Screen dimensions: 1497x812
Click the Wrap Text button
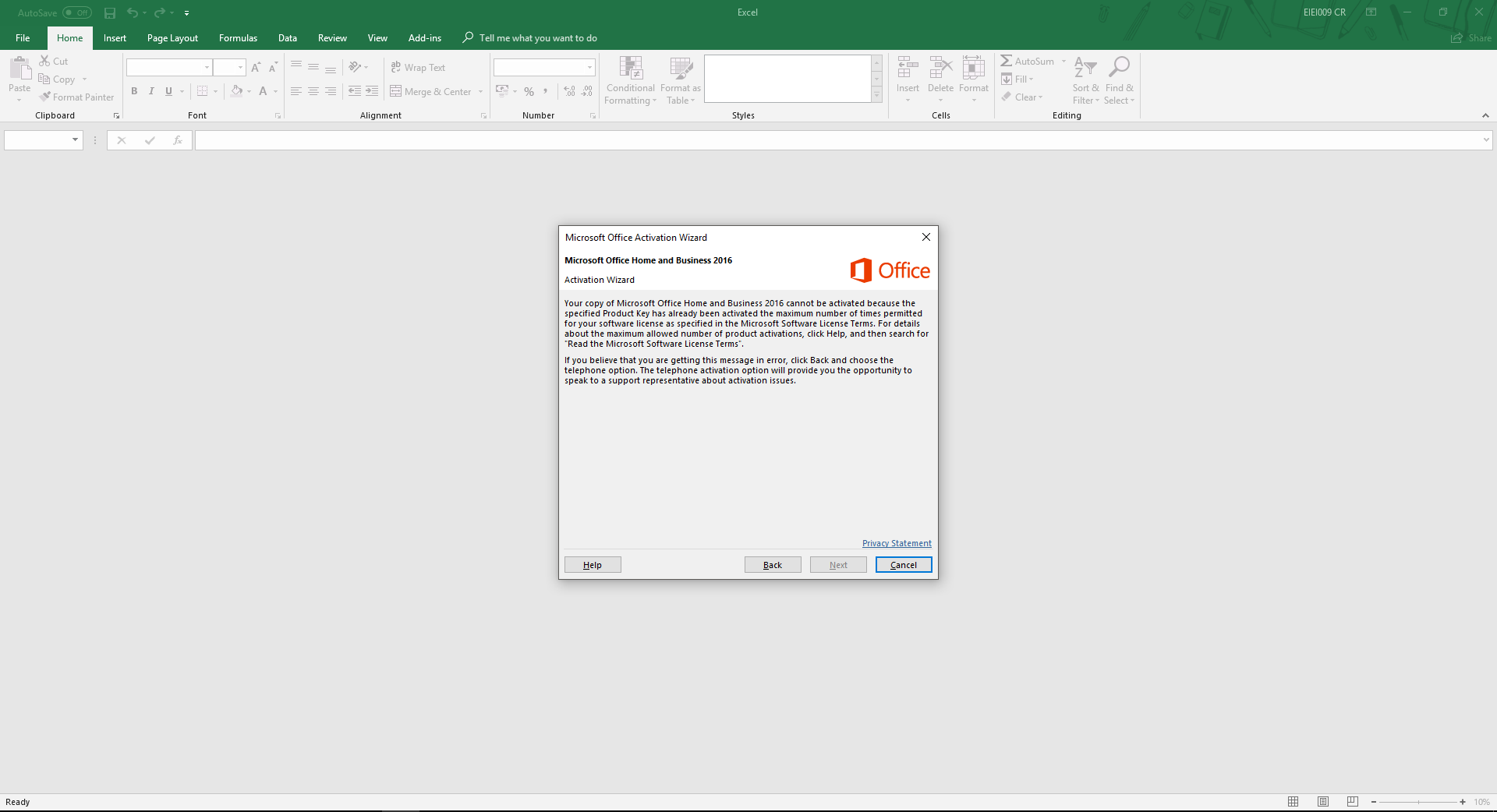click(x=418, y=68)
